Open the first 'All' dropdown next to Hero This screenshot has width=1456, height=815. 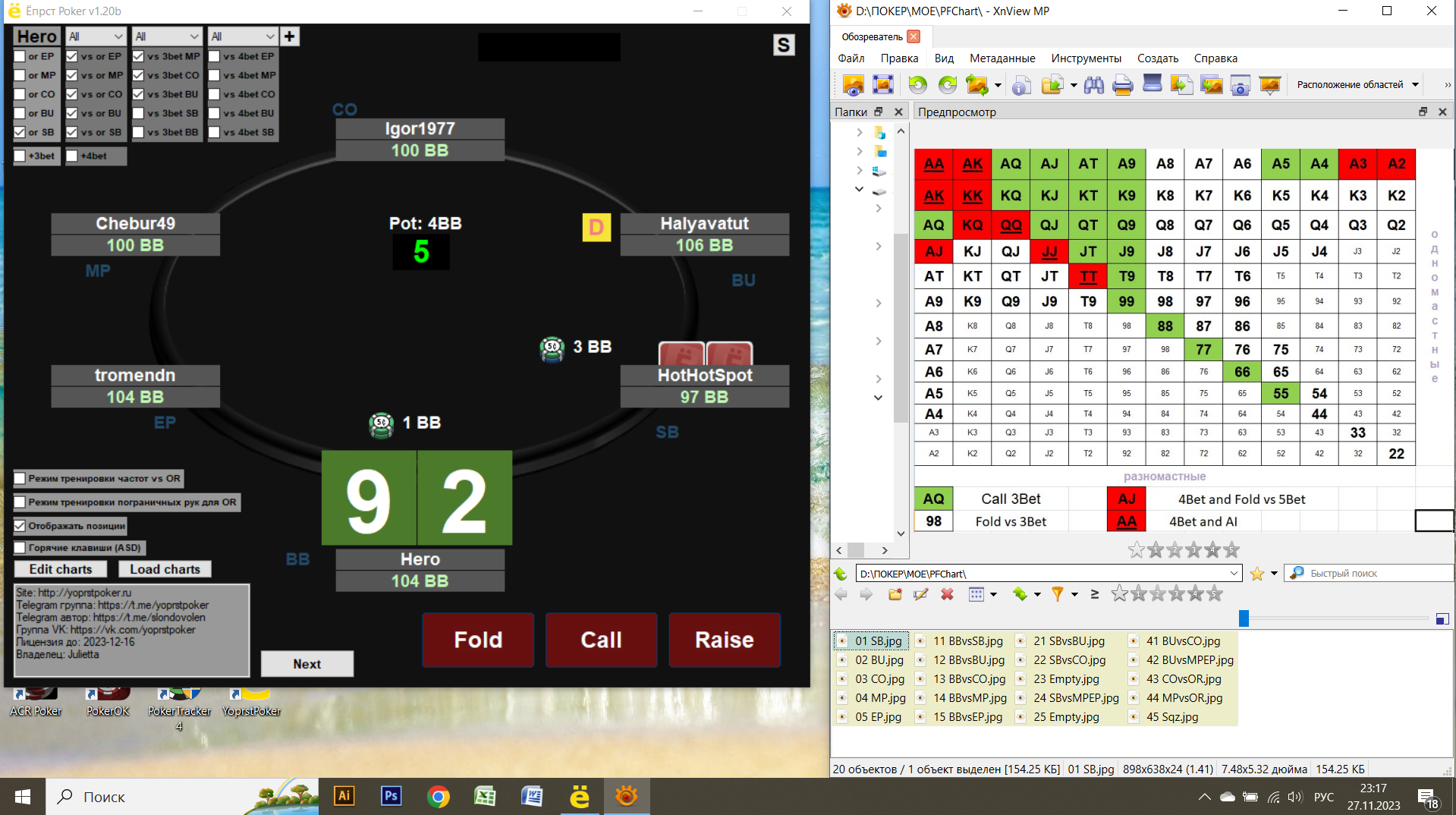[95, 36]
